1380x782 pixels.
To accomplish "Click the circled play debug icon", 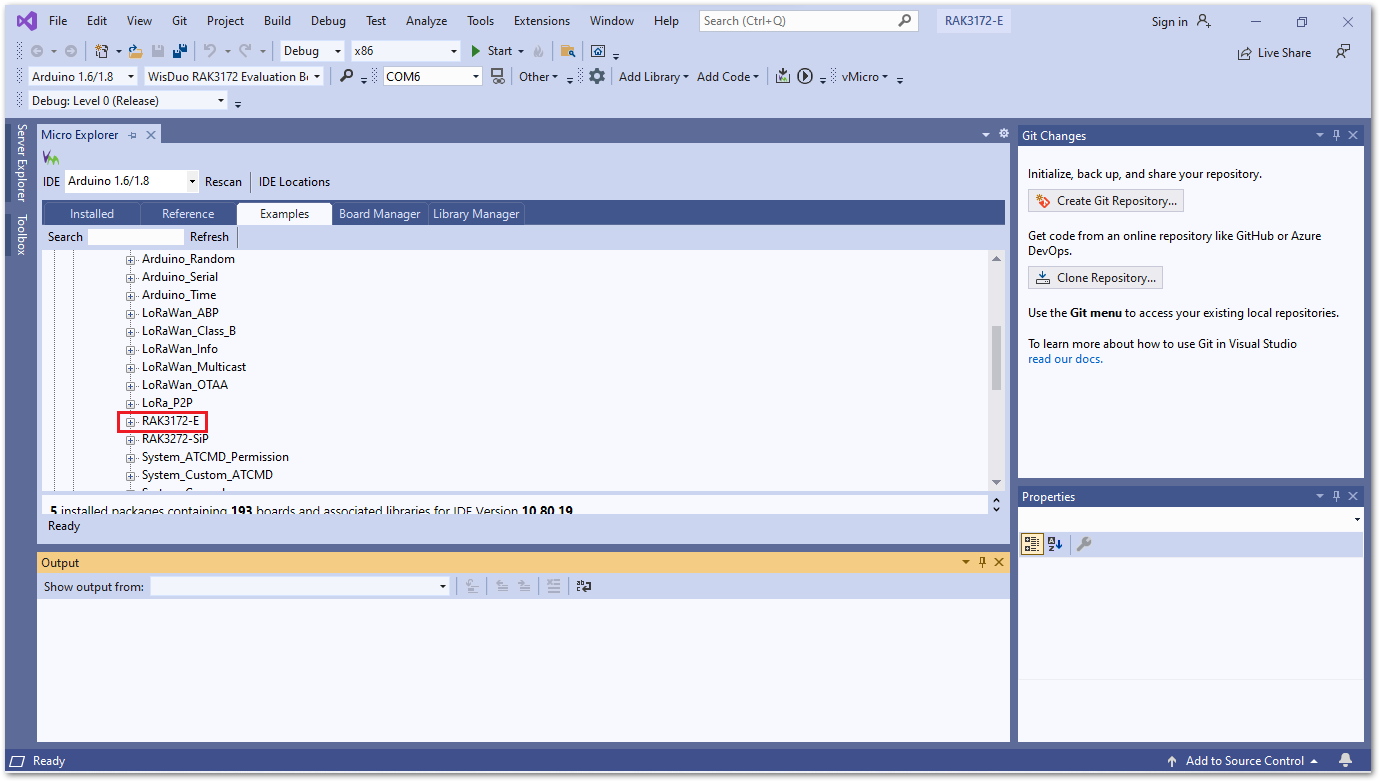I will (805, 76).
